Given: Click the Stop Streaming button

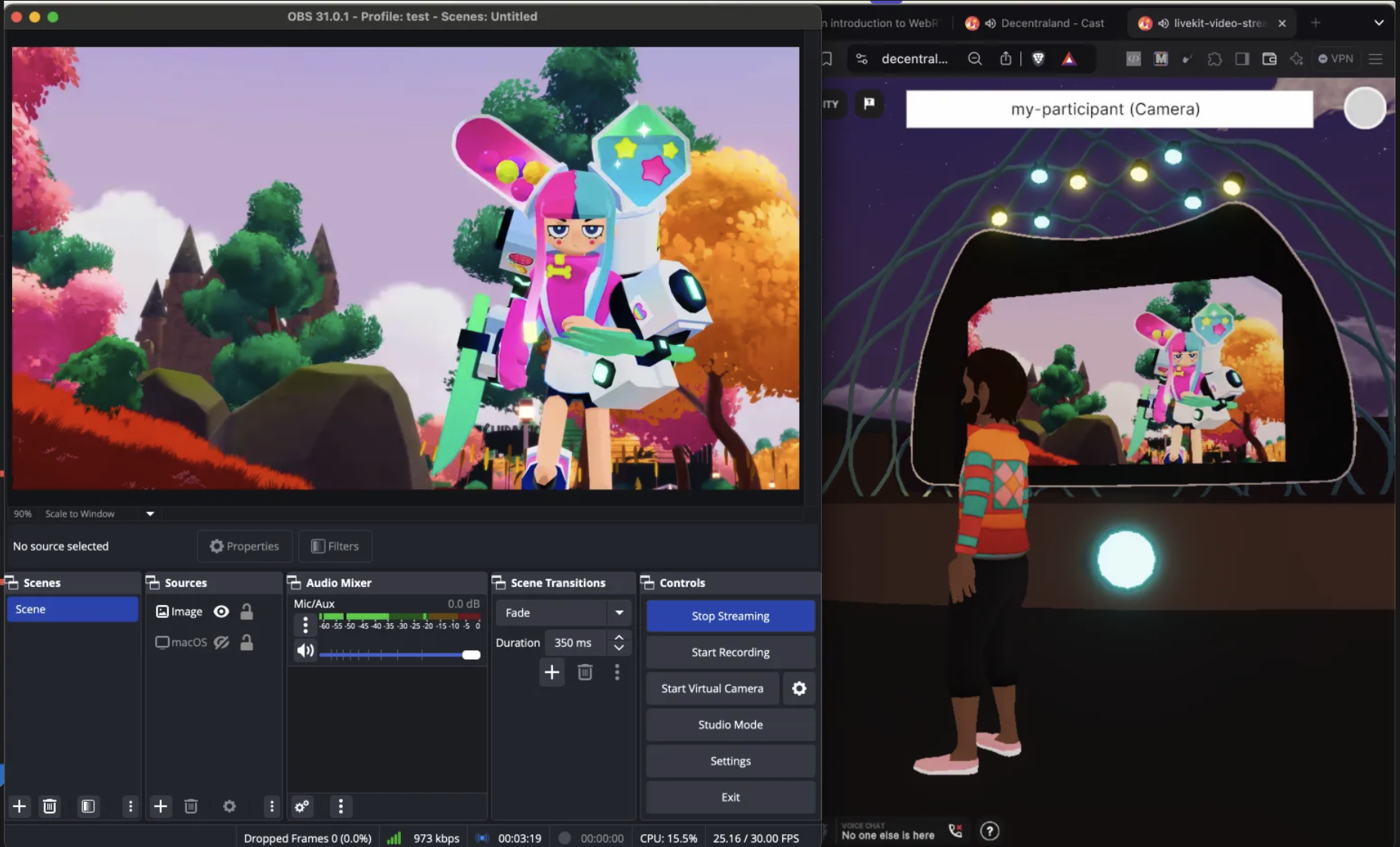Looking at the screenshot, I should click(730, 616).
